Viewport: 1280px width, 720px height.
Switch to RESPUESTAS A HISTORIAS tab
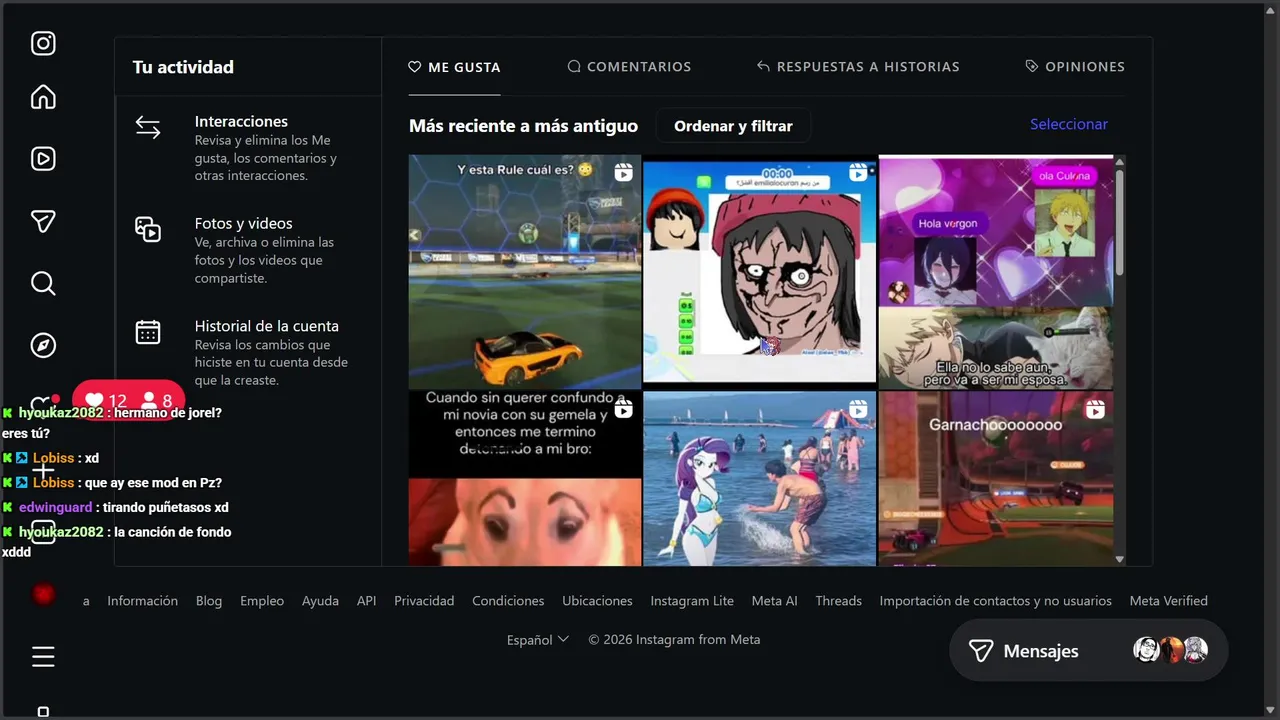(x=858, y=67)
